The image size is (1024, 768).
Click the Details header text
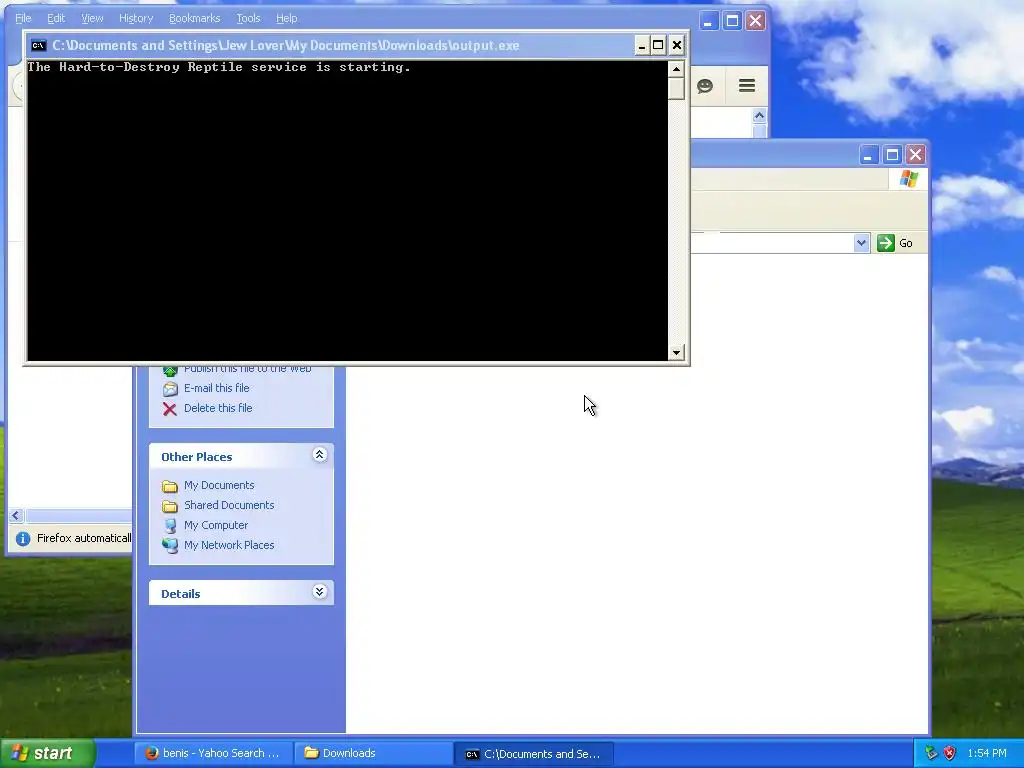pyautogui.click(x=180, y=594)
